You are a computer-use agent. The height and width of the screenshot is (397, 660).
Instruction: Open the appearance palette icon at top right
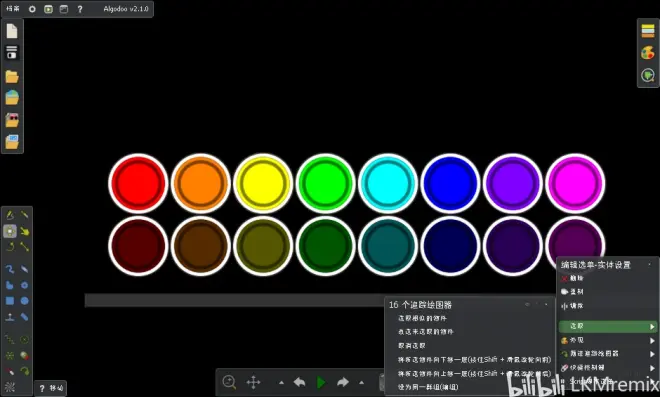[648, 53]
